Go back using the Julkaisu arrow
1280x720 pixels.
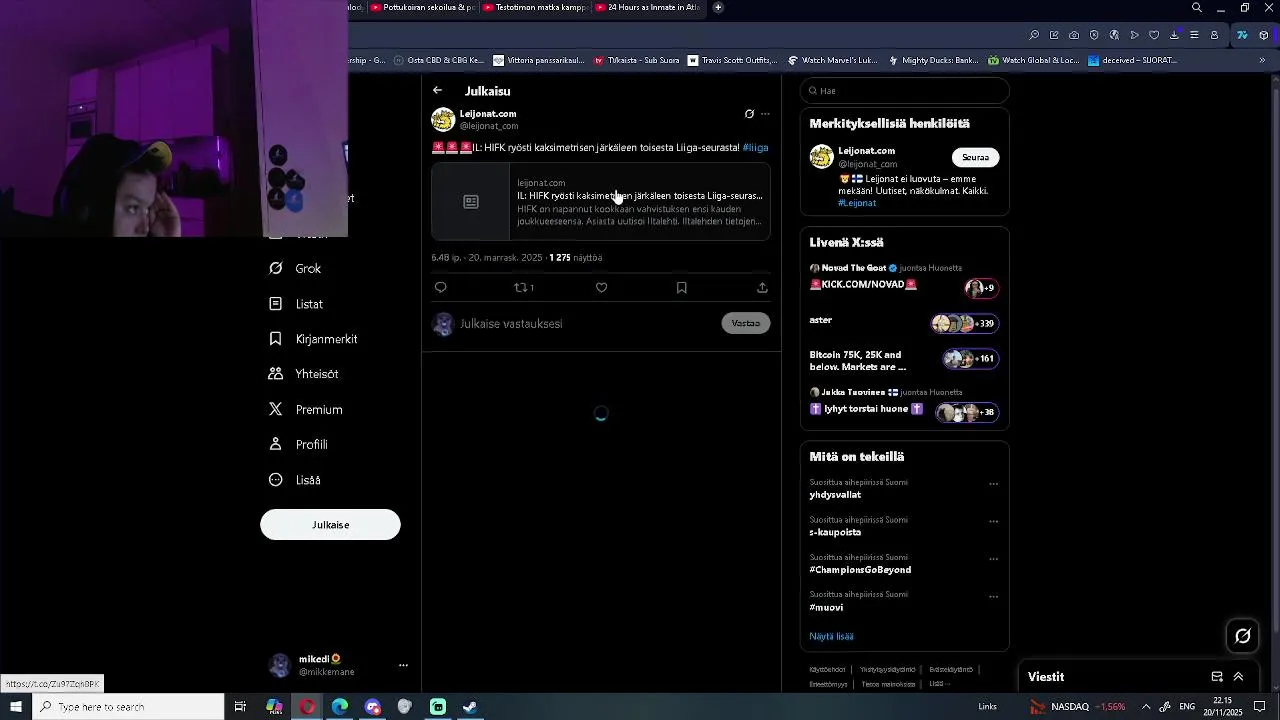pyautogui.click(x=437, y=90)
